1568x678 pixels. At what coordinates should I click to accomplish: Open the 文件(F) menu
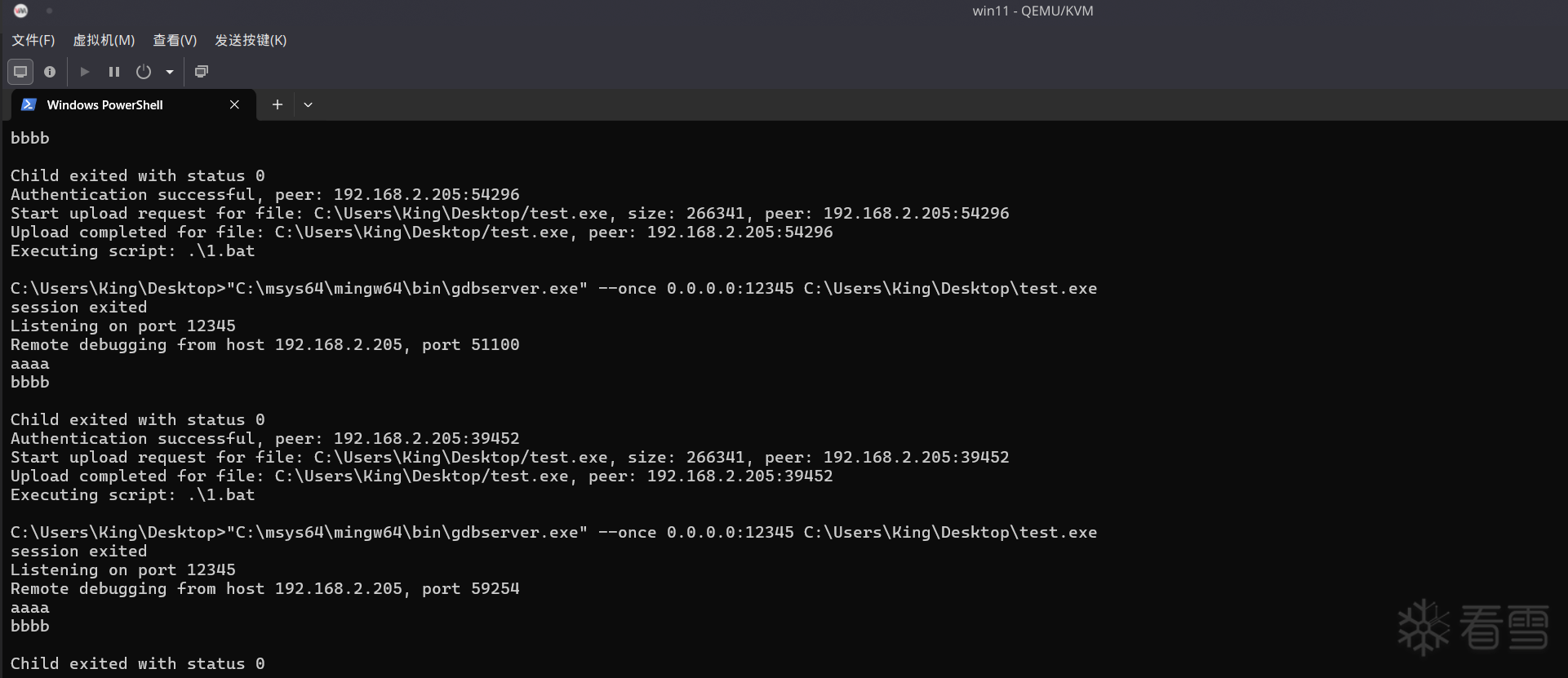tap(33, 40)
